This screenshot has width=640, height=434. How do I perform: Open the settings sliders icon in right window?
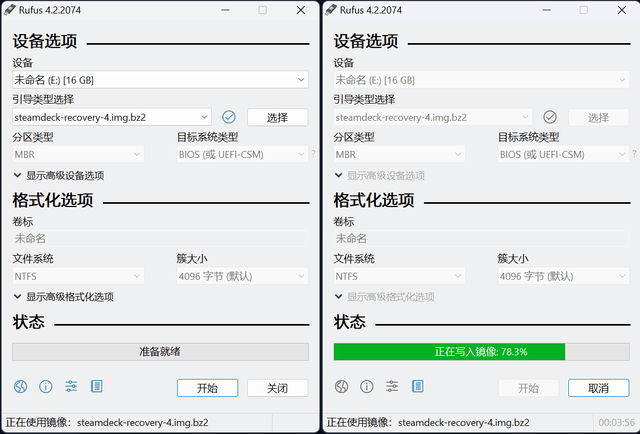point(392,387)
